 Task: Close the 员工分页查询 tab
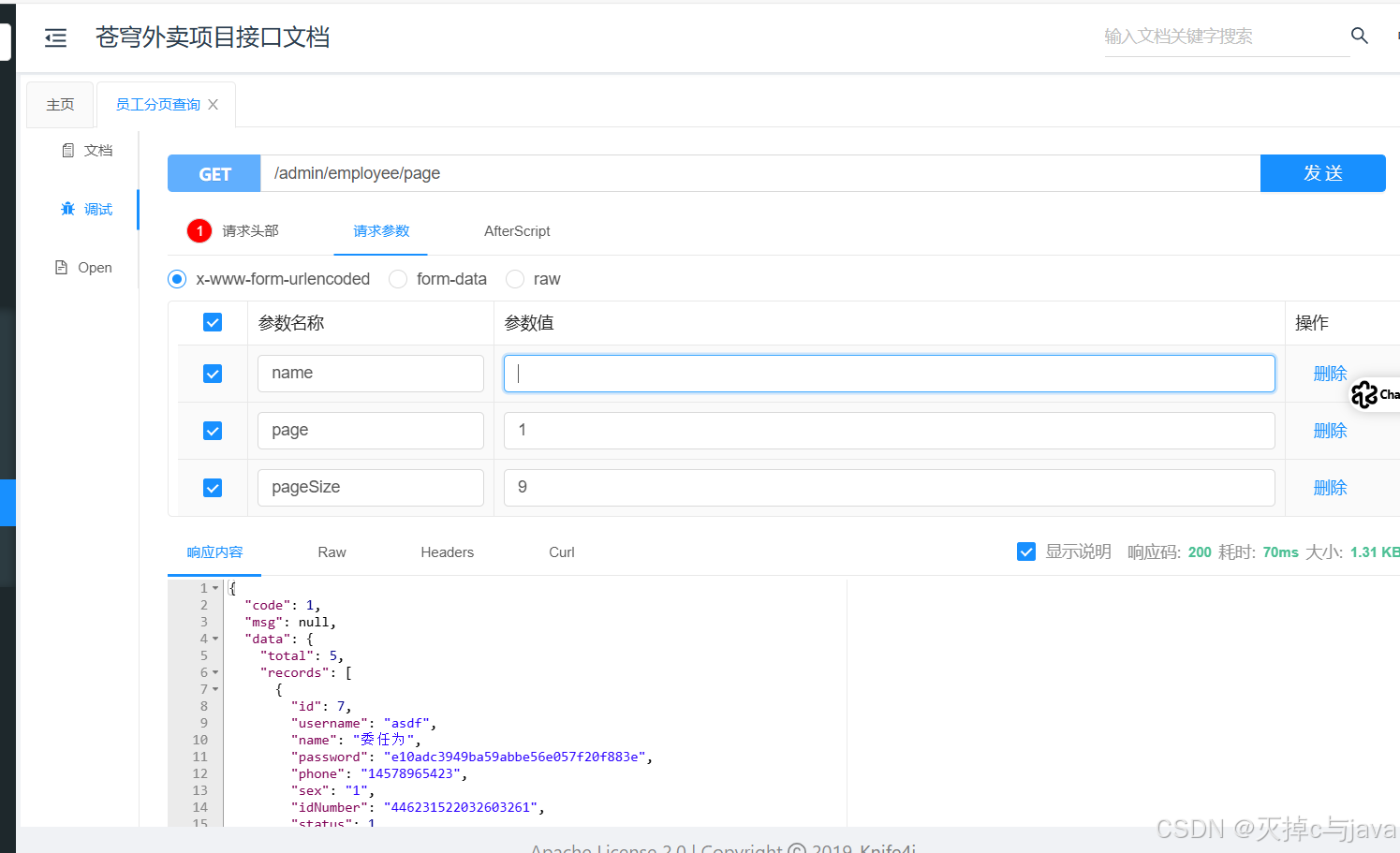point(214,105)
